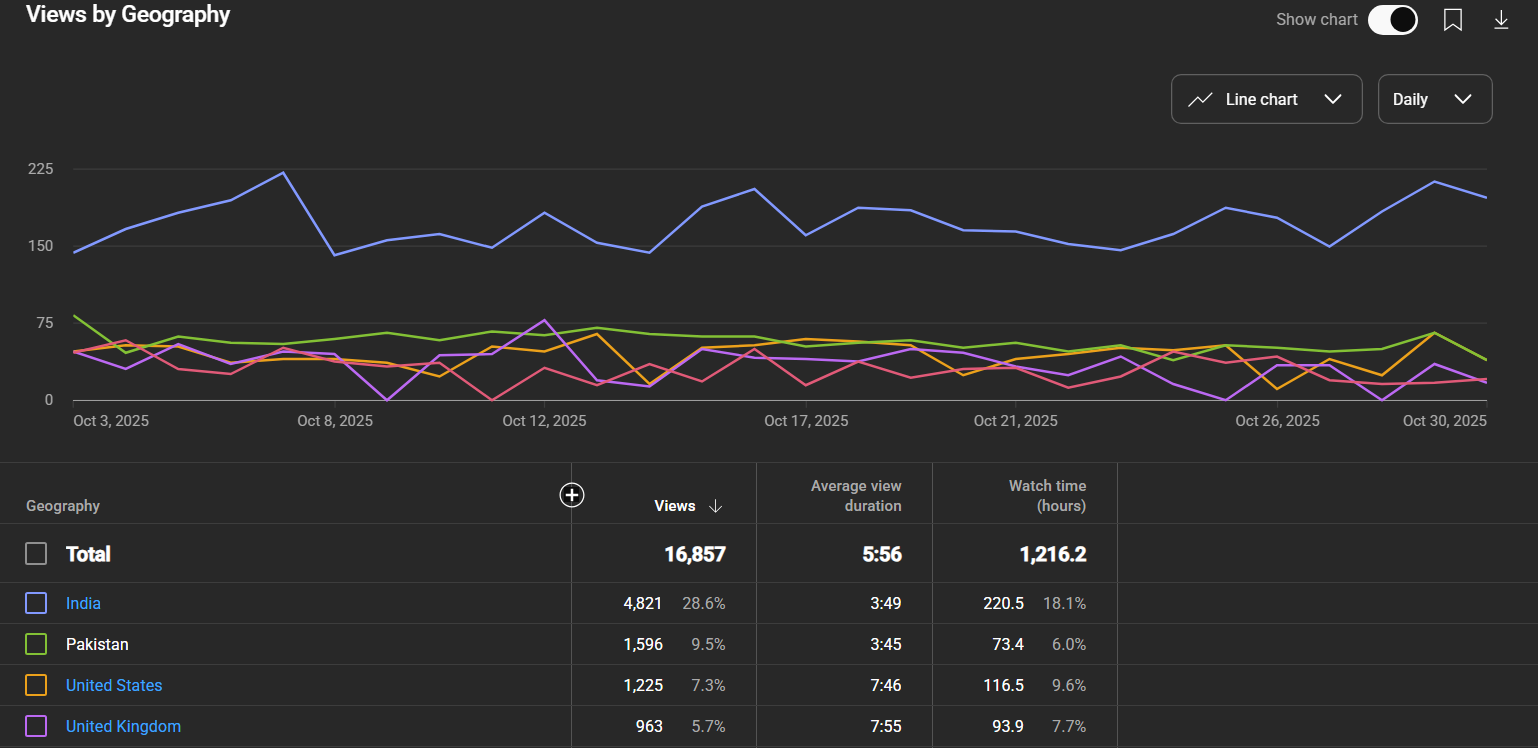Click the add metric plus icon

(572, 495)
